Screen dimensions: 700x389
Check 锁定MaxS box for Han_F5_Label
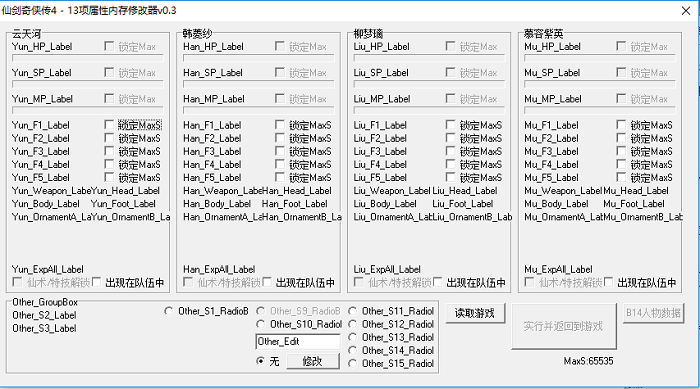pos(280,177)
